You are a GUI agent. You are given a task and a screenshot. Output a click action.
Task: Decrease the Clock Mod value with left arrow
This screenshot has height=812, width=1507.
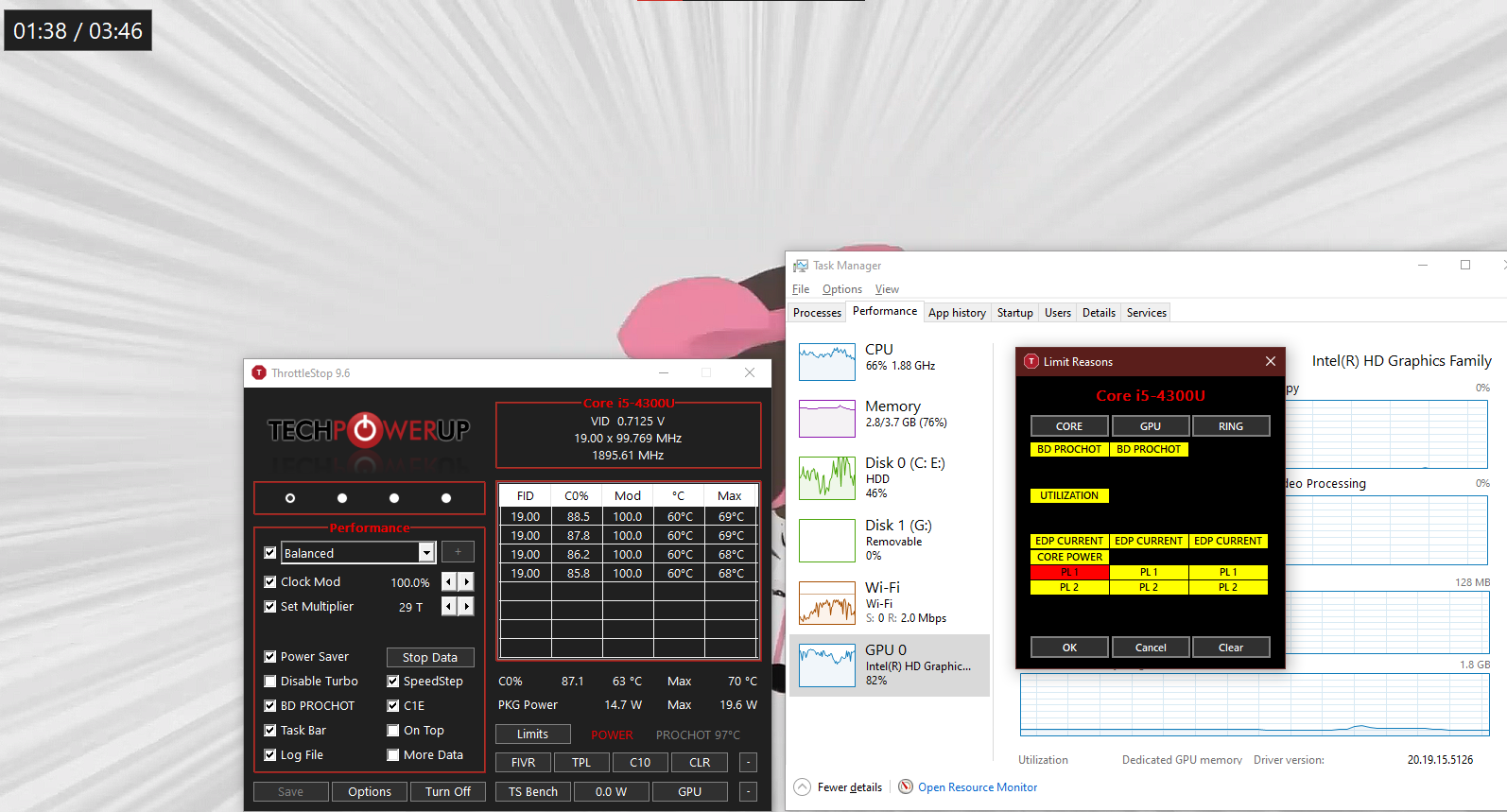click(449, 582)
